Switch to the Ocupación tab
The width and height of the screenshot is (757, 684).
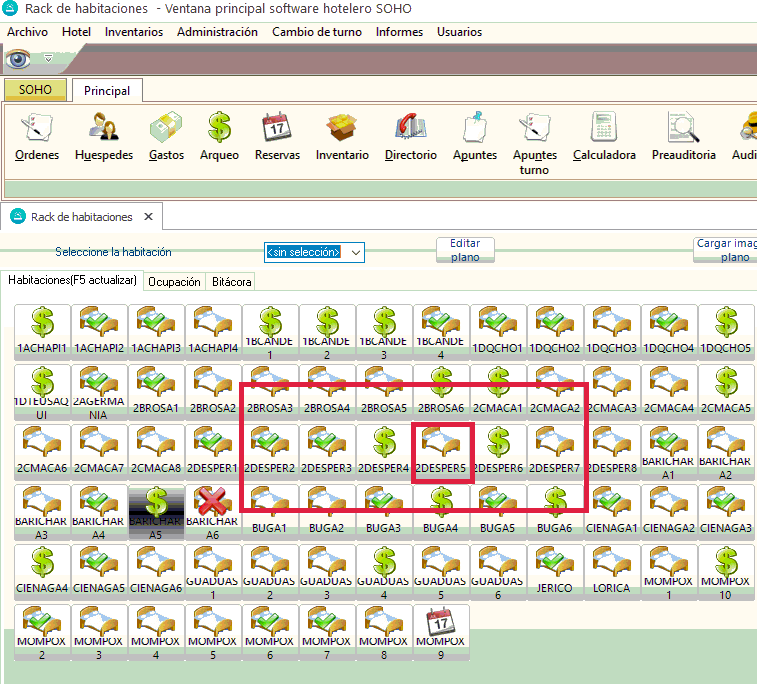coord(174,282)
